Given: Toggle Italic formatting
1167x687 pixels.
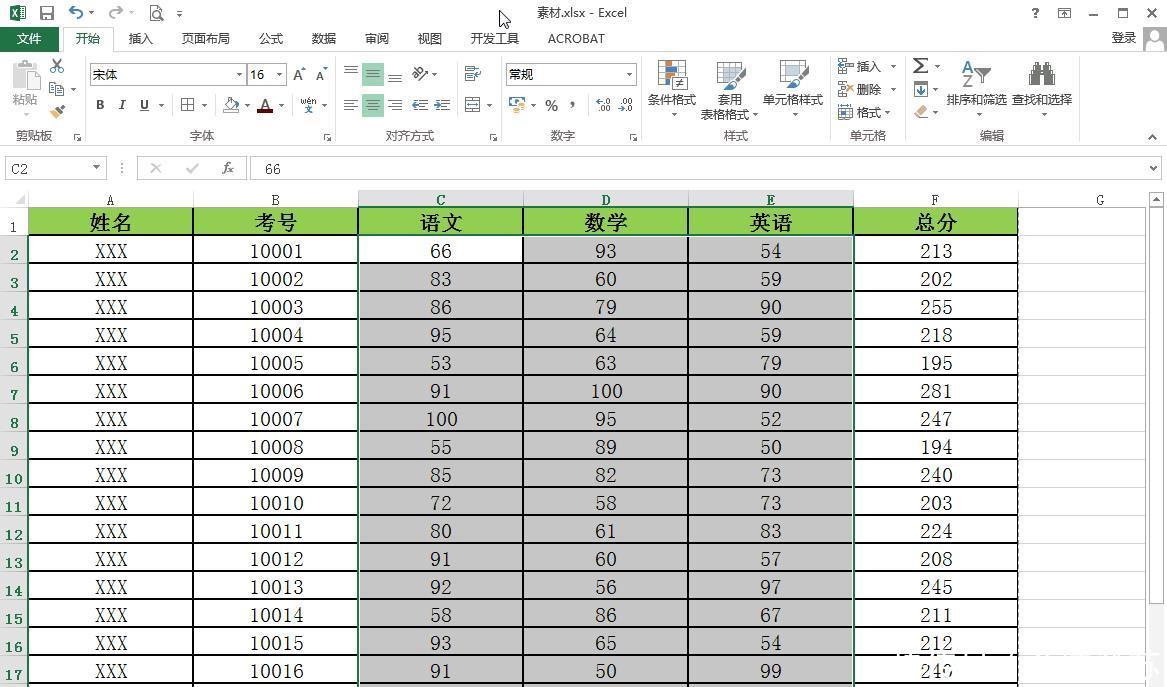Looking at the screenshot, I should pyautogui.click(x=122, y=105).
